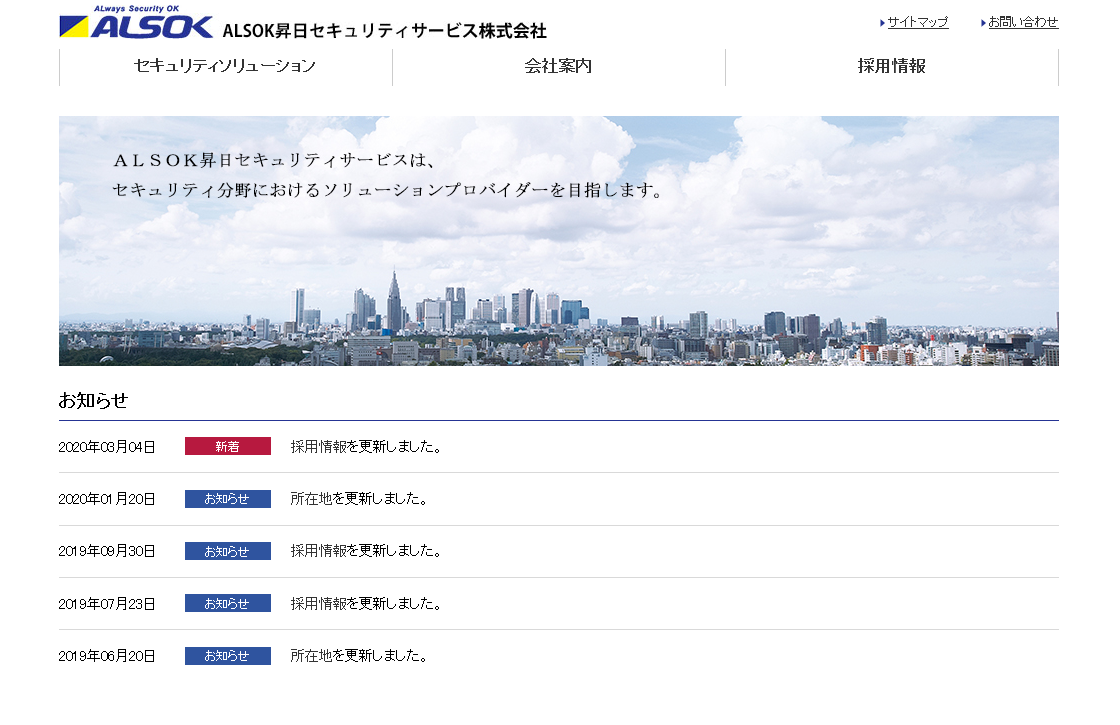The height and width of the screenshot is (725, 1120).
Task: Select the date 2020年01月20日
Action: [x=107, y=499]
